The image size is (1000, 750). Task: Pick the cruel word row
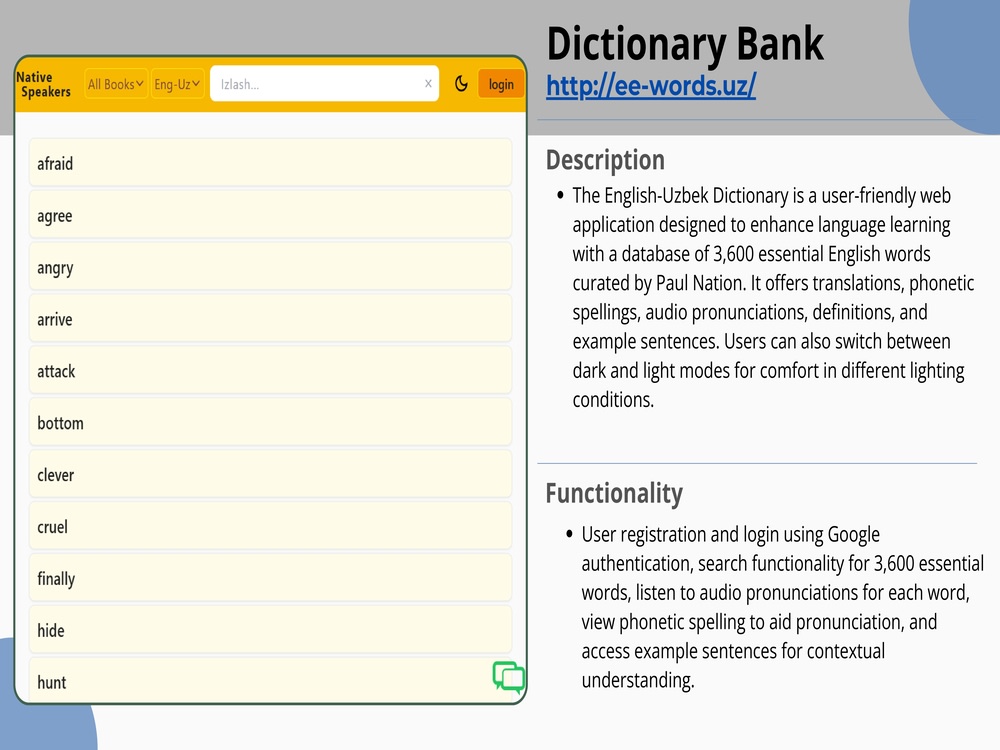(270, 526)
